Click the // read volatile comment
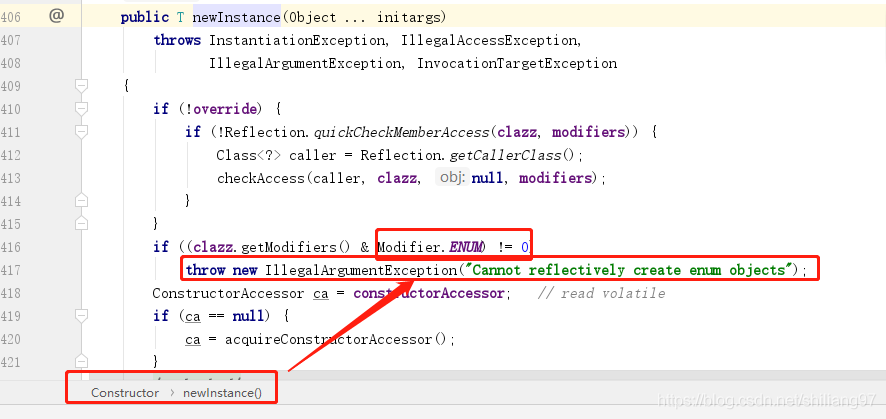 pos(601,293)
